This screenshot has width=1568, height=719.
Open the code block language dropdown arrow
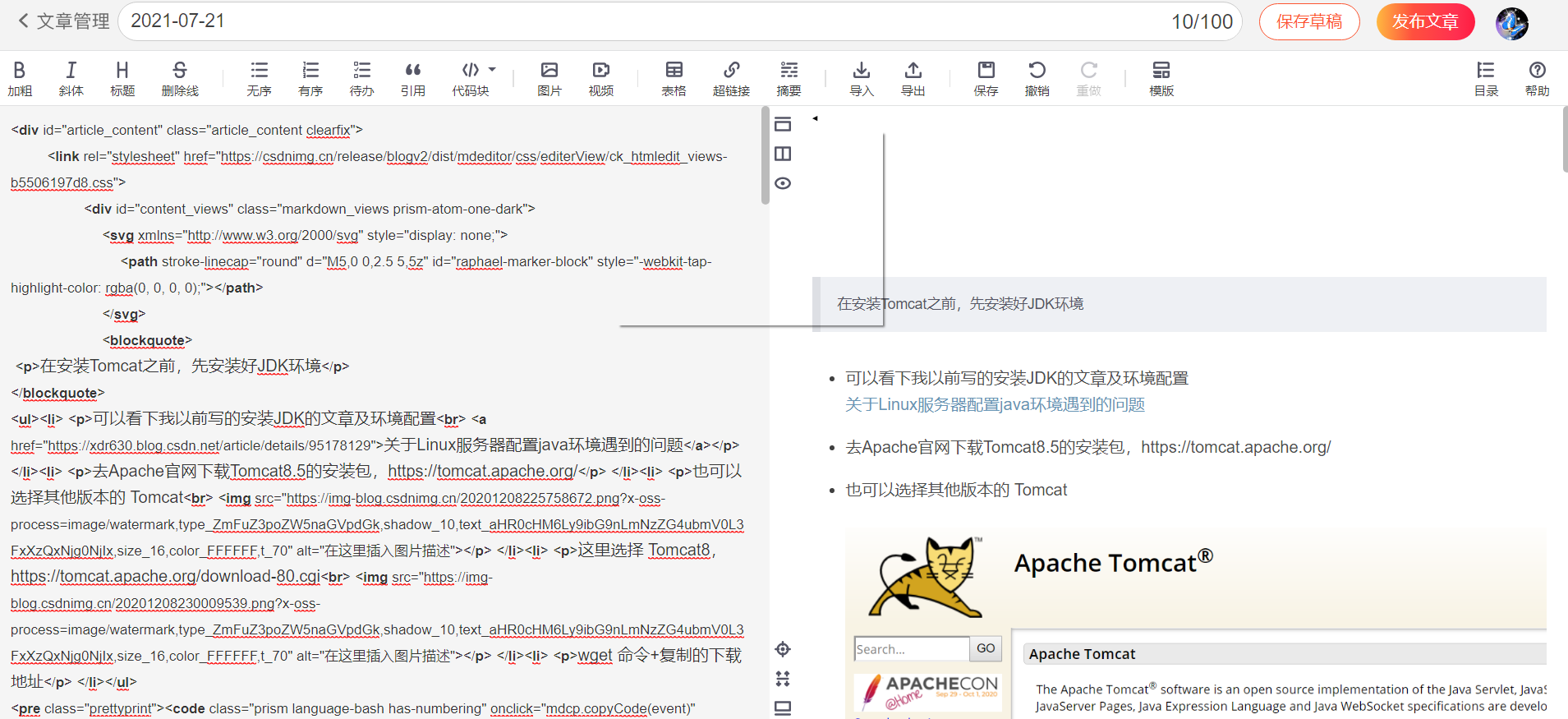point(492,70)
